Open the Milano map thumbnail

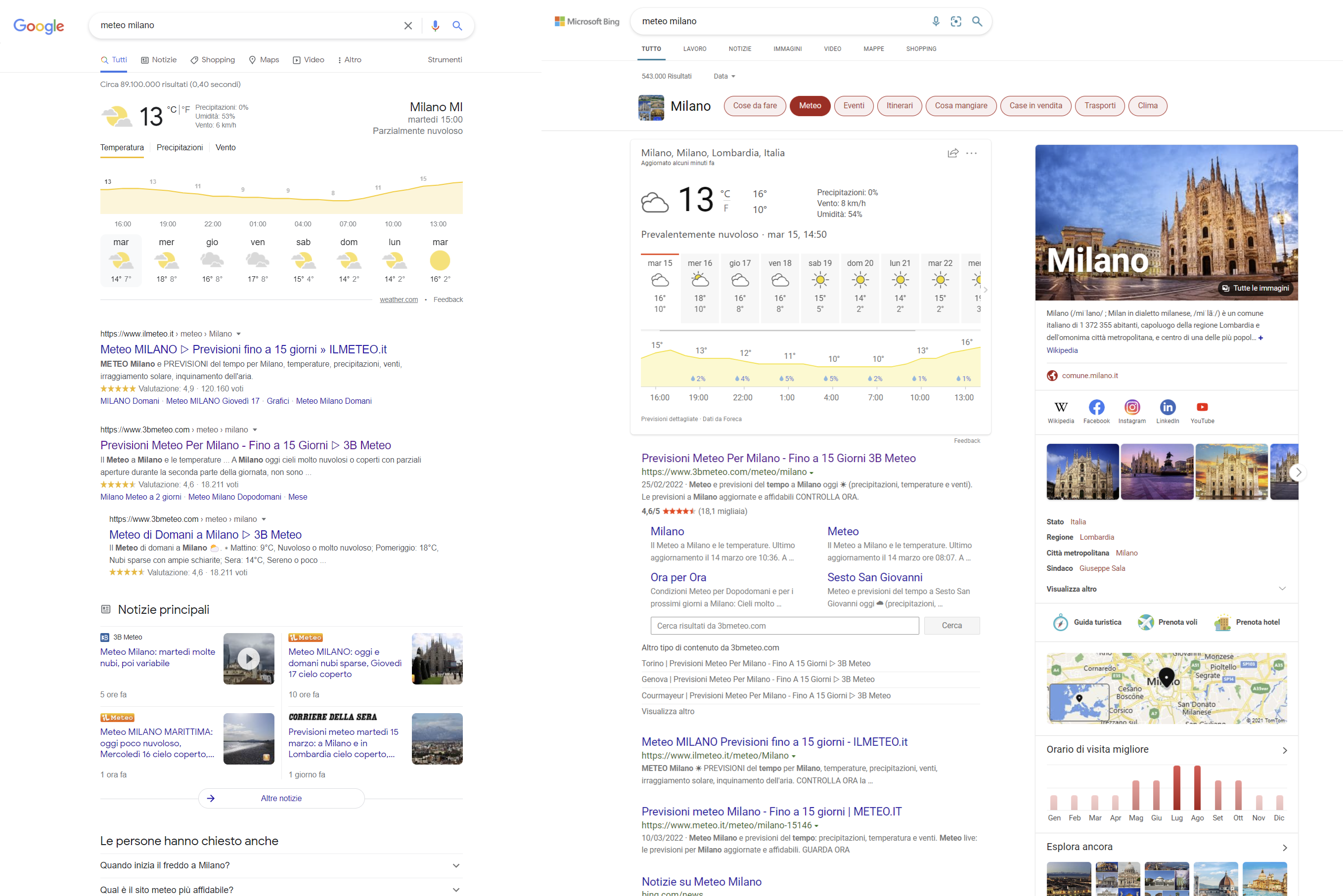[x=1166, y=688]
